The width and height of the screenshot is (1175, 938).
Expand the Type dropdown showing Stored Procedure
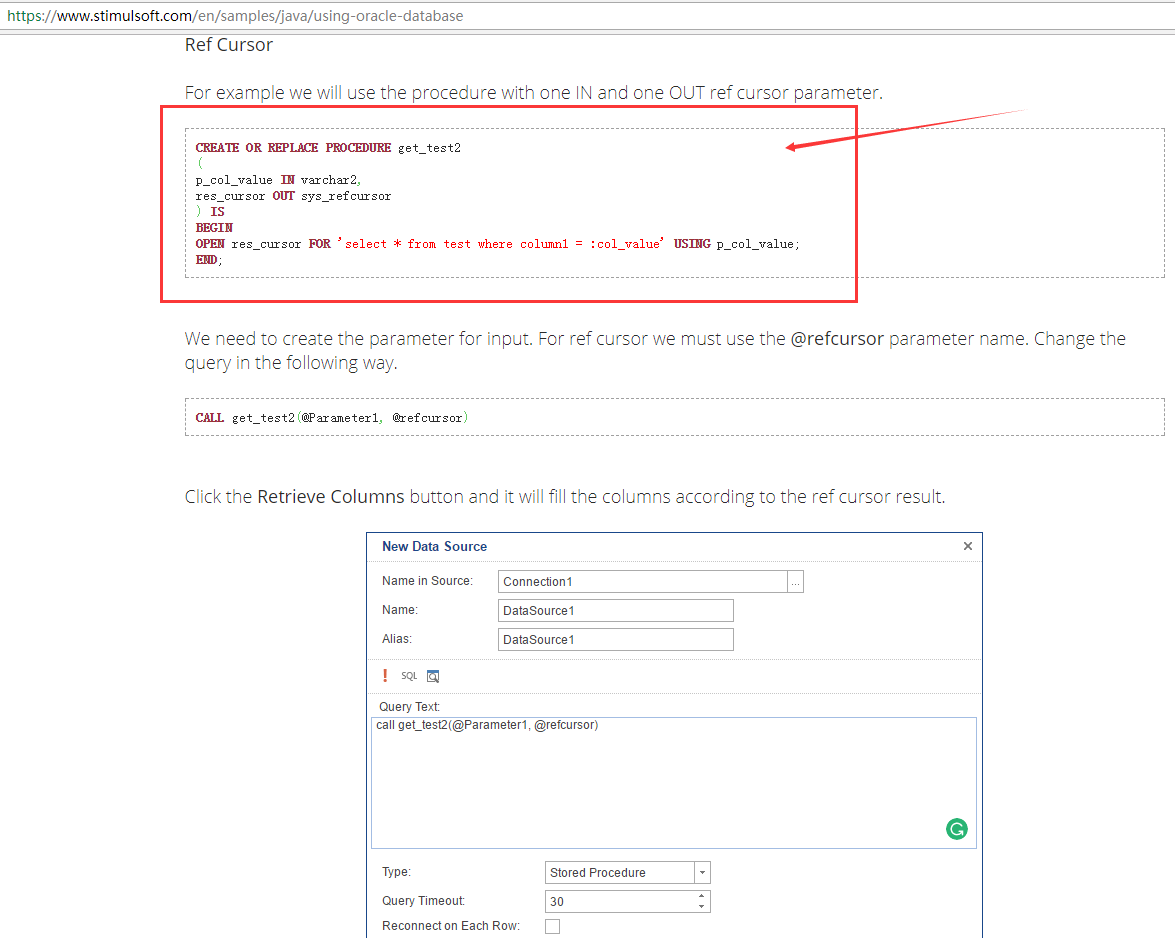[702, 873]
